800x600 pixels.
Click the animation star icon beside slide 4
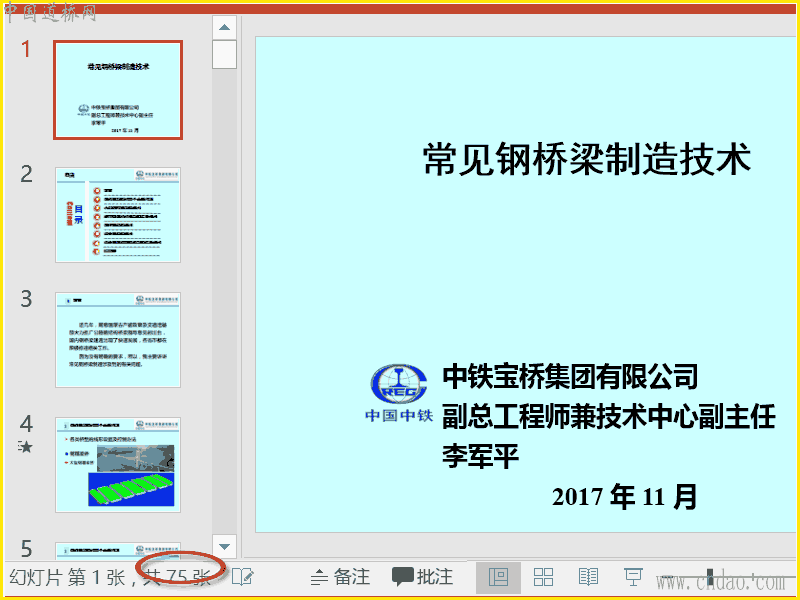(x=25, y=447)
